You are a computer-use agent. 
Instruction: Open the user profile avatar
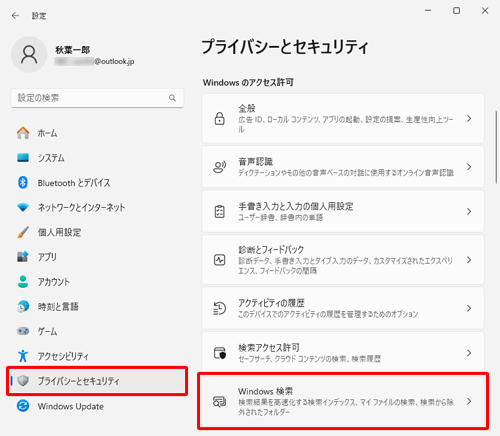(29, 54)
